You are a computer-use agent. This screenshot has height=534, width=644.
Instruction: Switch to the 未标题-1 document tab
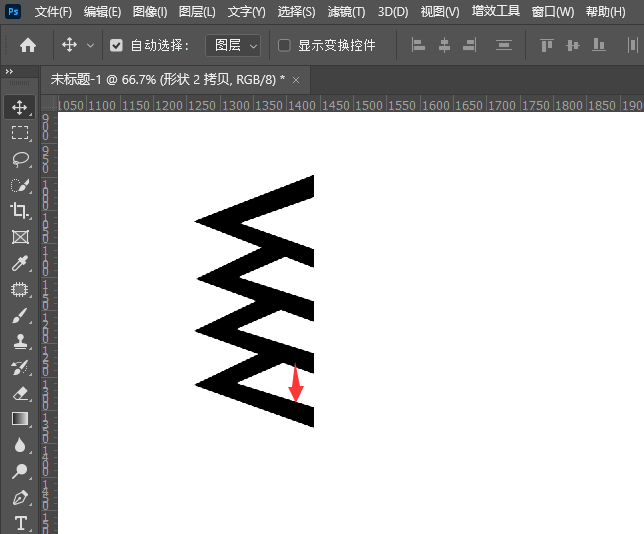(x=167, y=79)
